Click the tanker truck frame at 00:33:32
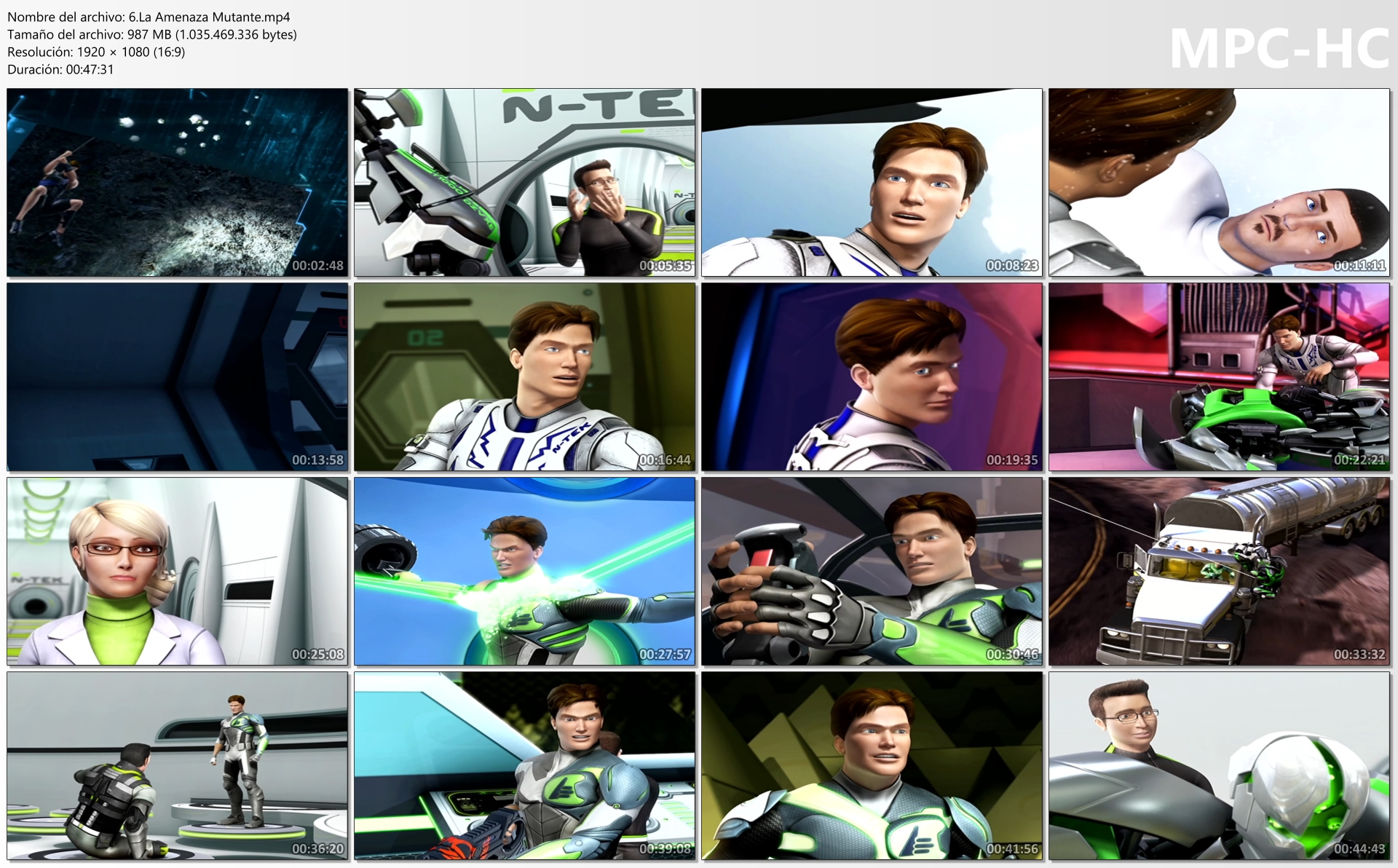1398x868 pixels. 1219,572
